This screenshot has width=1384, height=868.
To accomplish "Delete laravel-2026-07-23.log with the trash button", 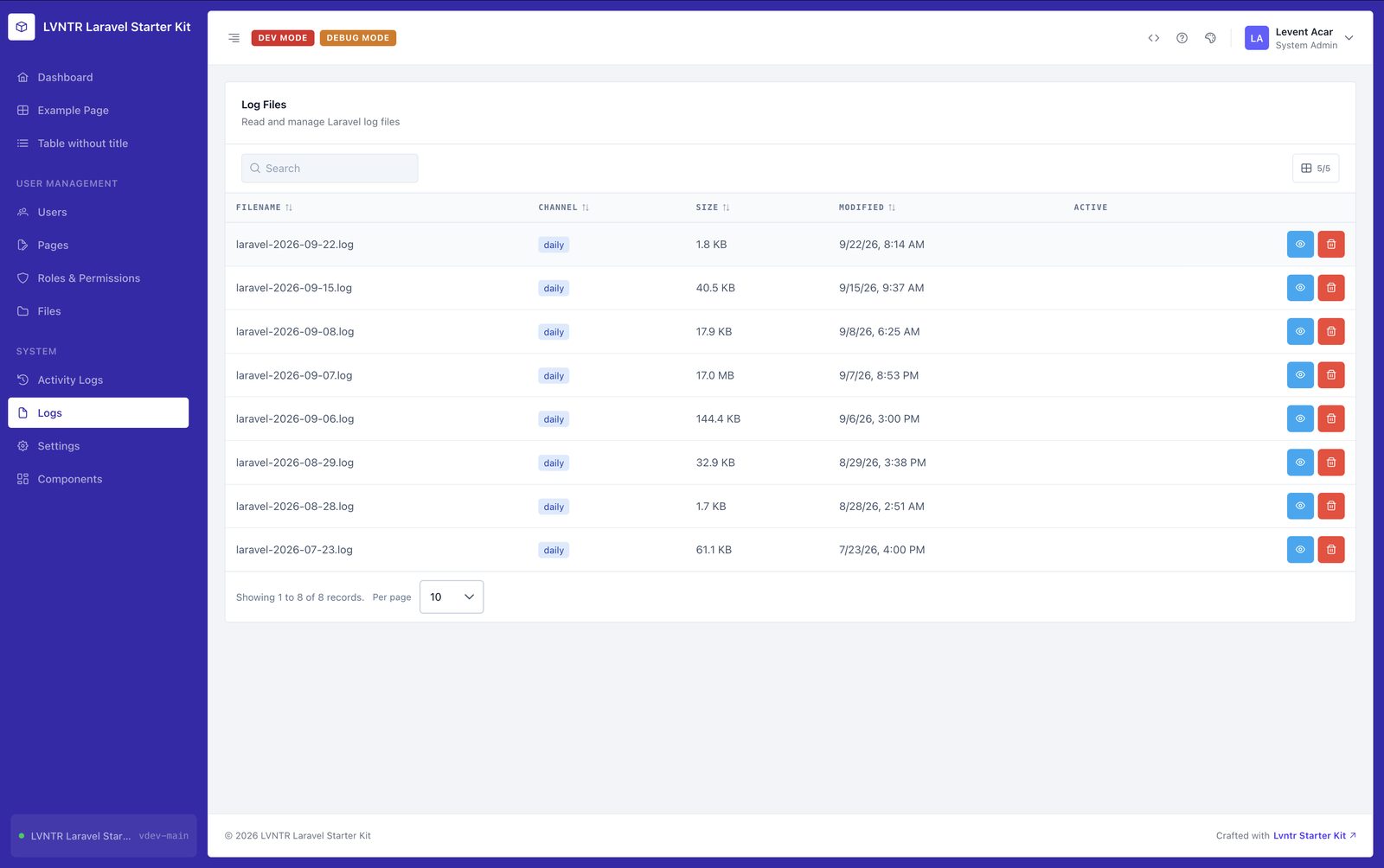I will [x=1331, y=550].
